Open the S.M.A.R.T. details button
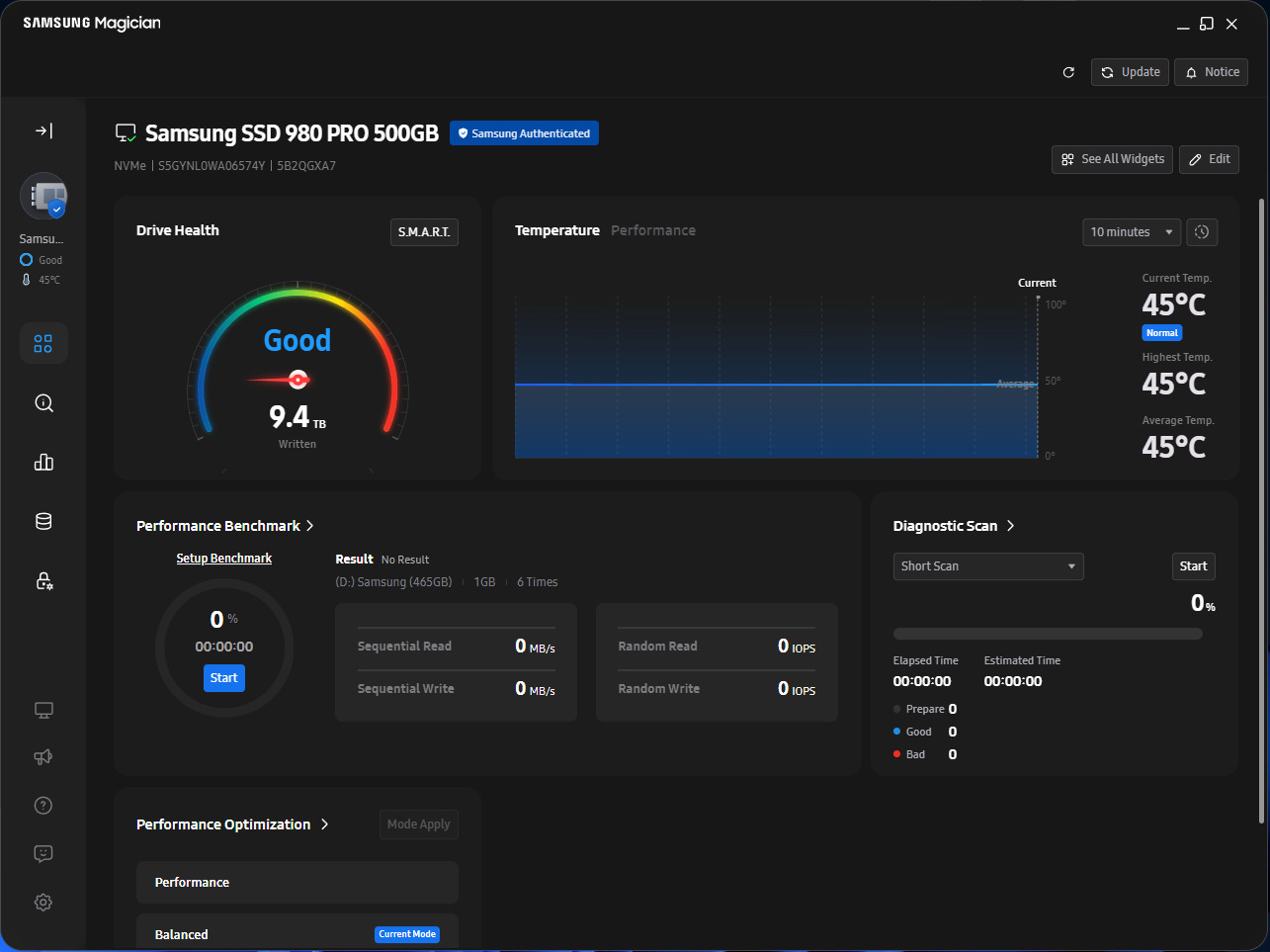 (424, 232)
